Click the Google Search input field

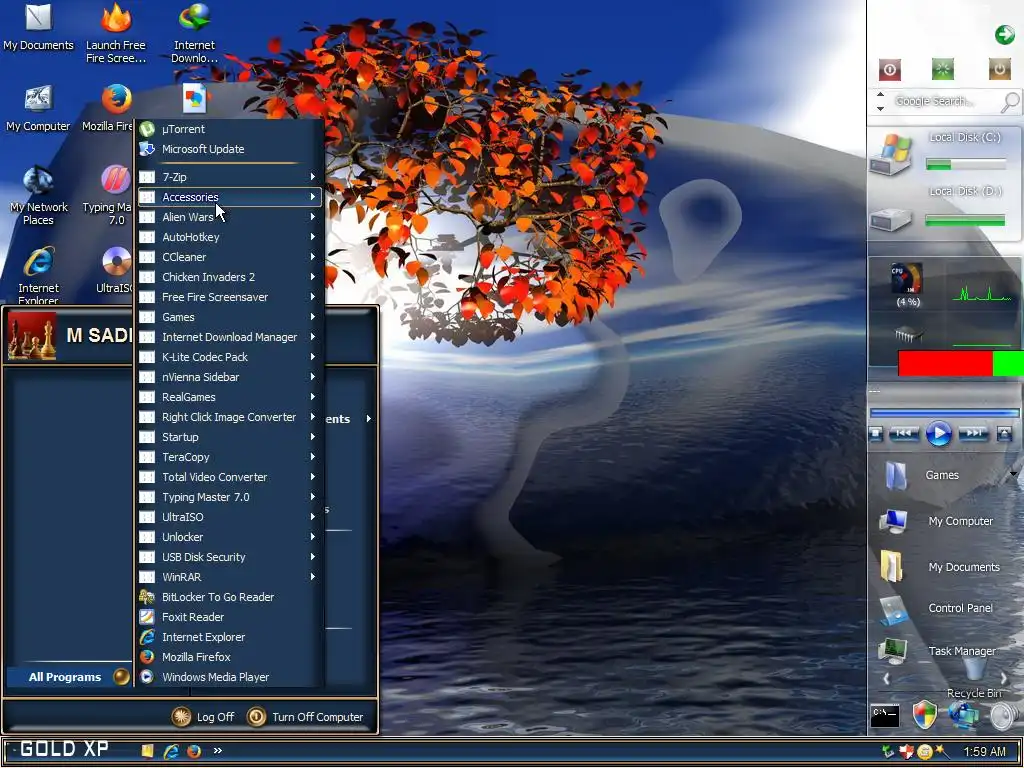tap(944, 101)
